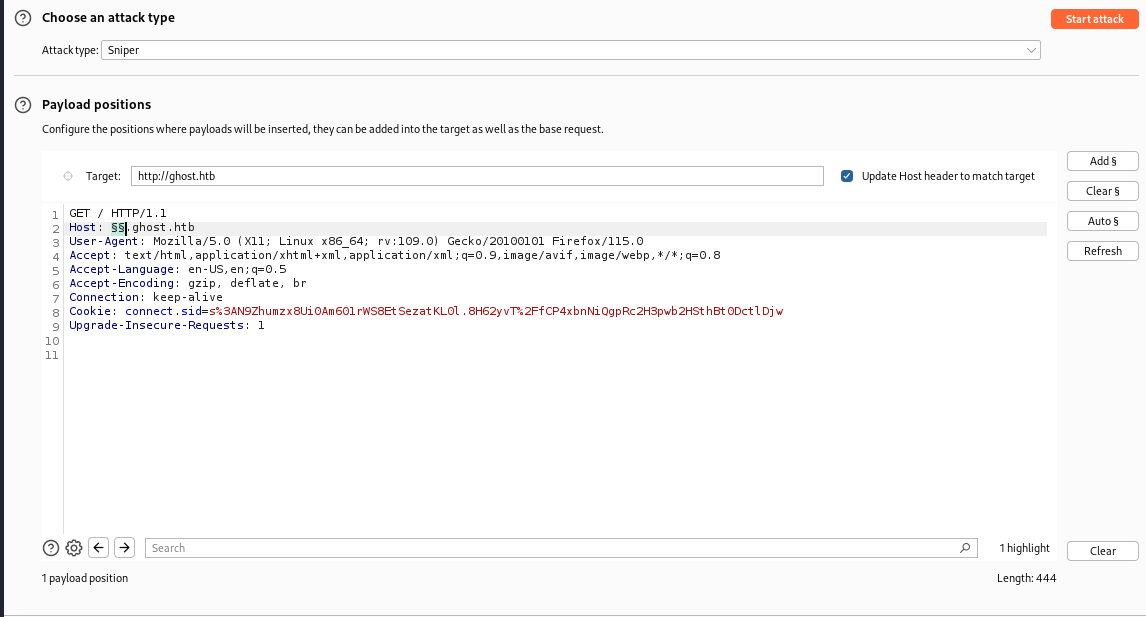This screenshot has width=1146, height=617.
Task: Click the Add § button
Action: pos(1102,161)
